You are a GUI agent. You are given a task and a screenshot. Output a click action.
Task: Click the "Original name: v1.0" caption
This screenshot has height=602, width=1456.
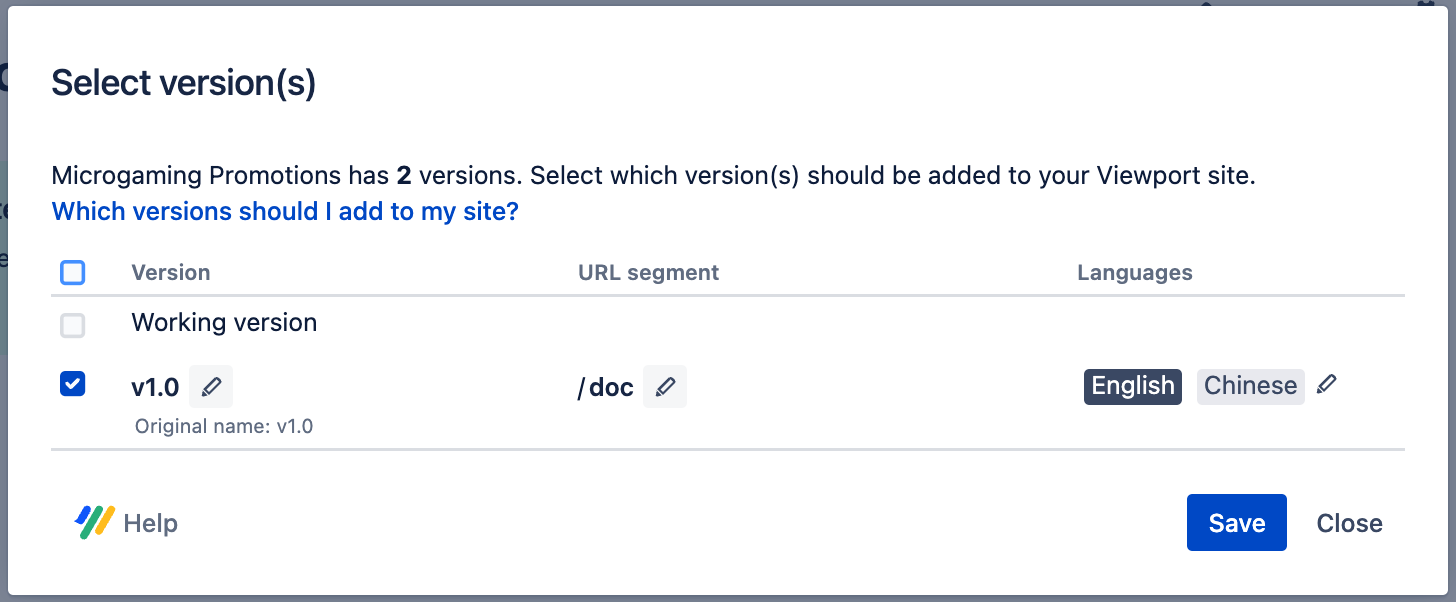point(224,426)
